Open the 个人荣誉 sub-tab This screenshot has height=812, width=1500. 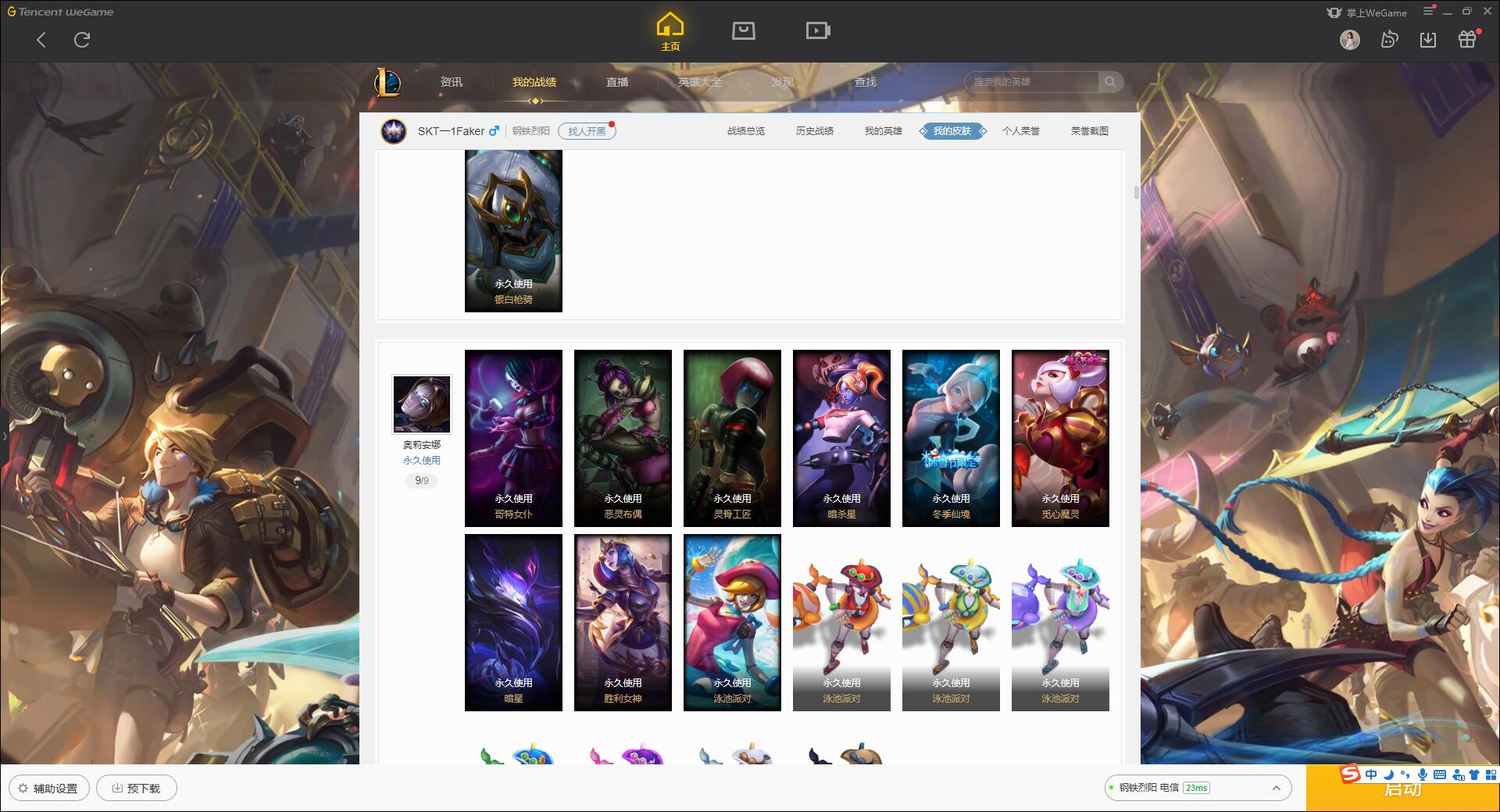1021,131
